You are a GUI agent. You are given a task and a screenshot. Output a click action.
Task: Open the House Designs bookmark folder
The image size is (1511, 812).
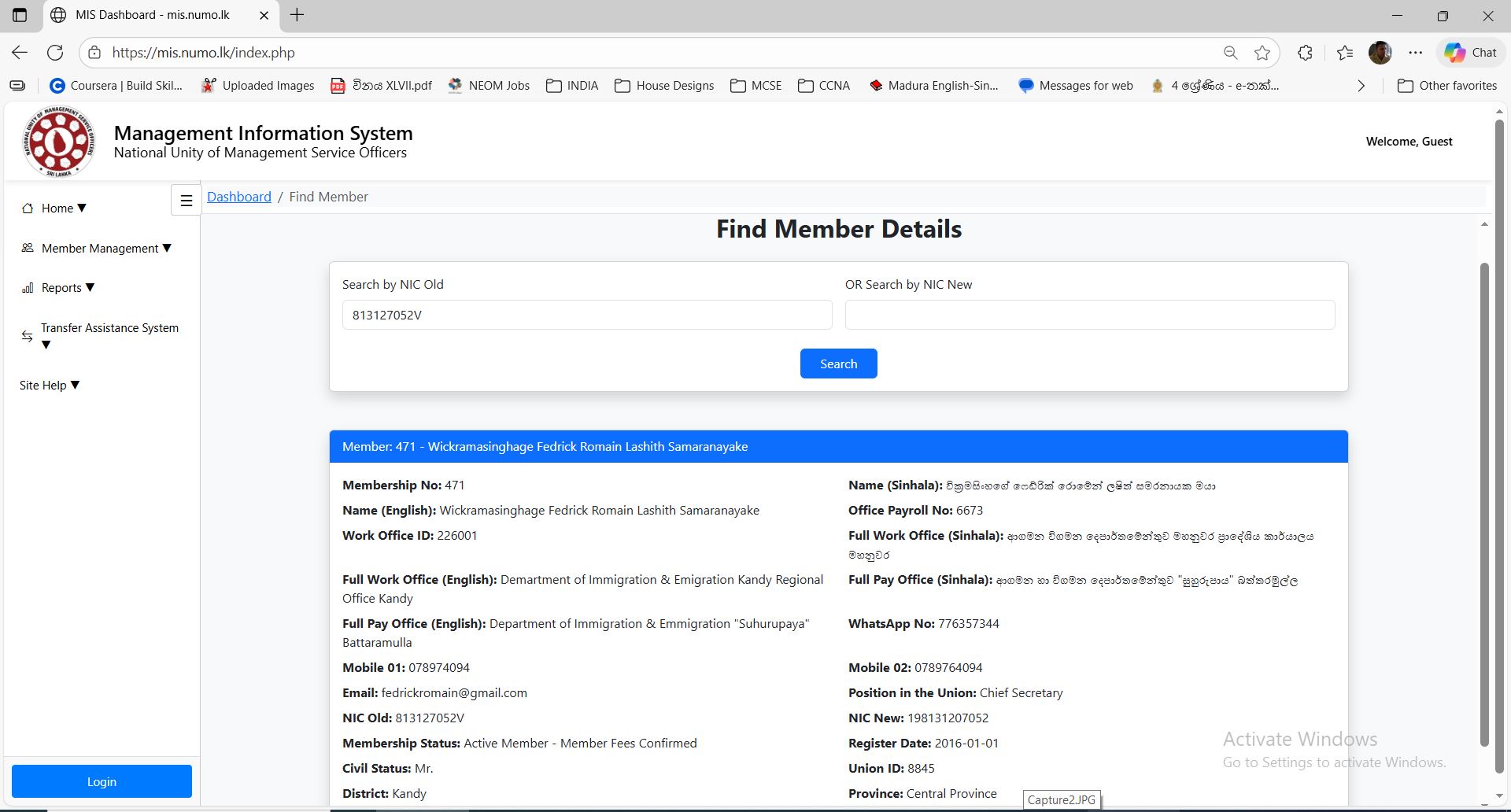[665, 86]
